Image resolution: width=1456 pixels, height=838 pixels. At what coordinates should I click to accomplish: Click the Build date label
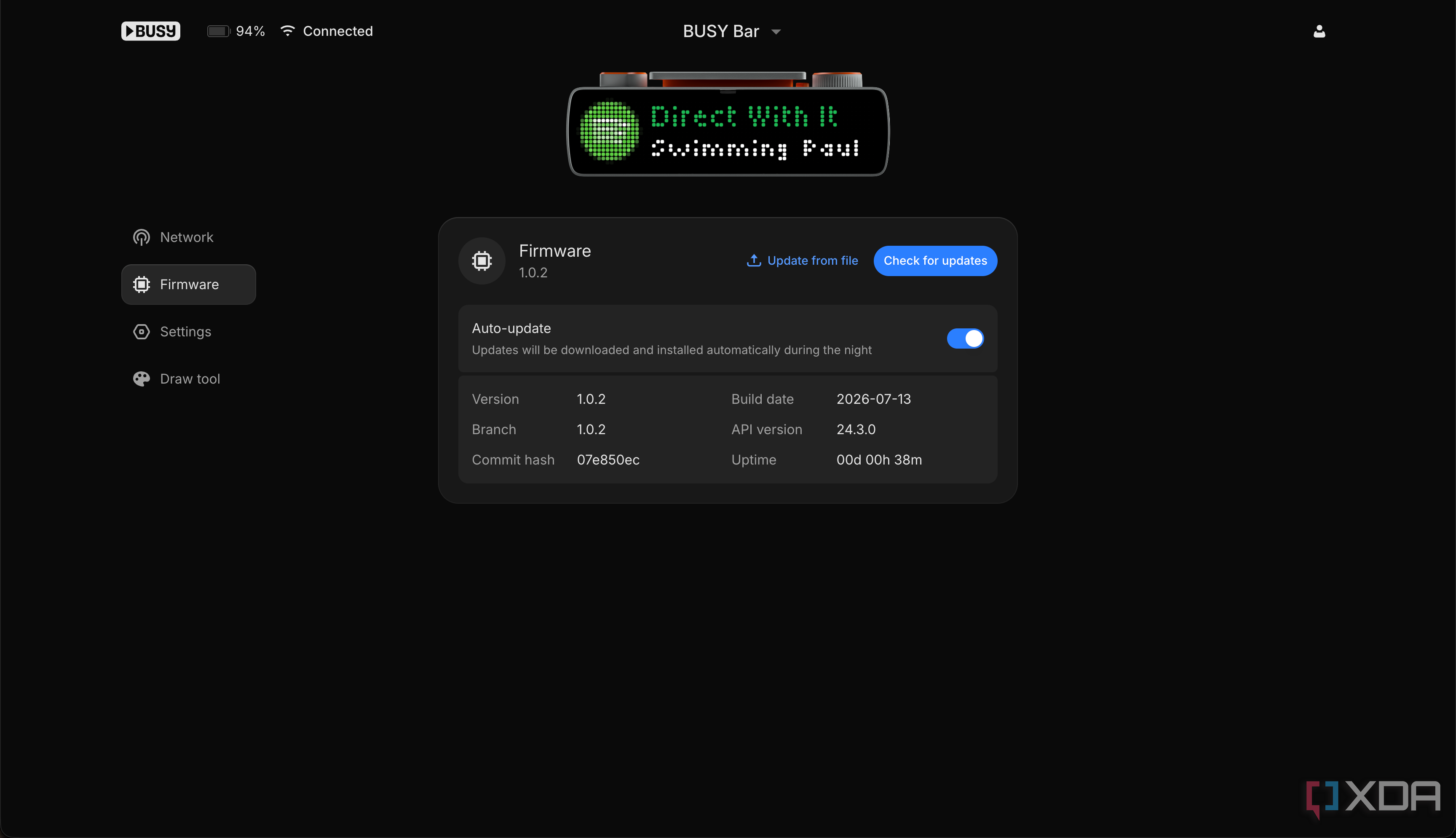(x=762, y=399)
